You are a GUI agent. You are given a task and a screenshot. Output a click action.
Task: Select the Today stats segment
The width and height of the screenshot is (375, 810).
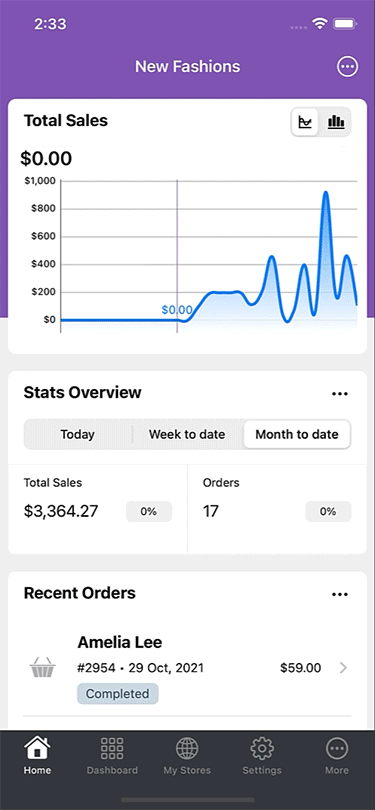[77, 434]
